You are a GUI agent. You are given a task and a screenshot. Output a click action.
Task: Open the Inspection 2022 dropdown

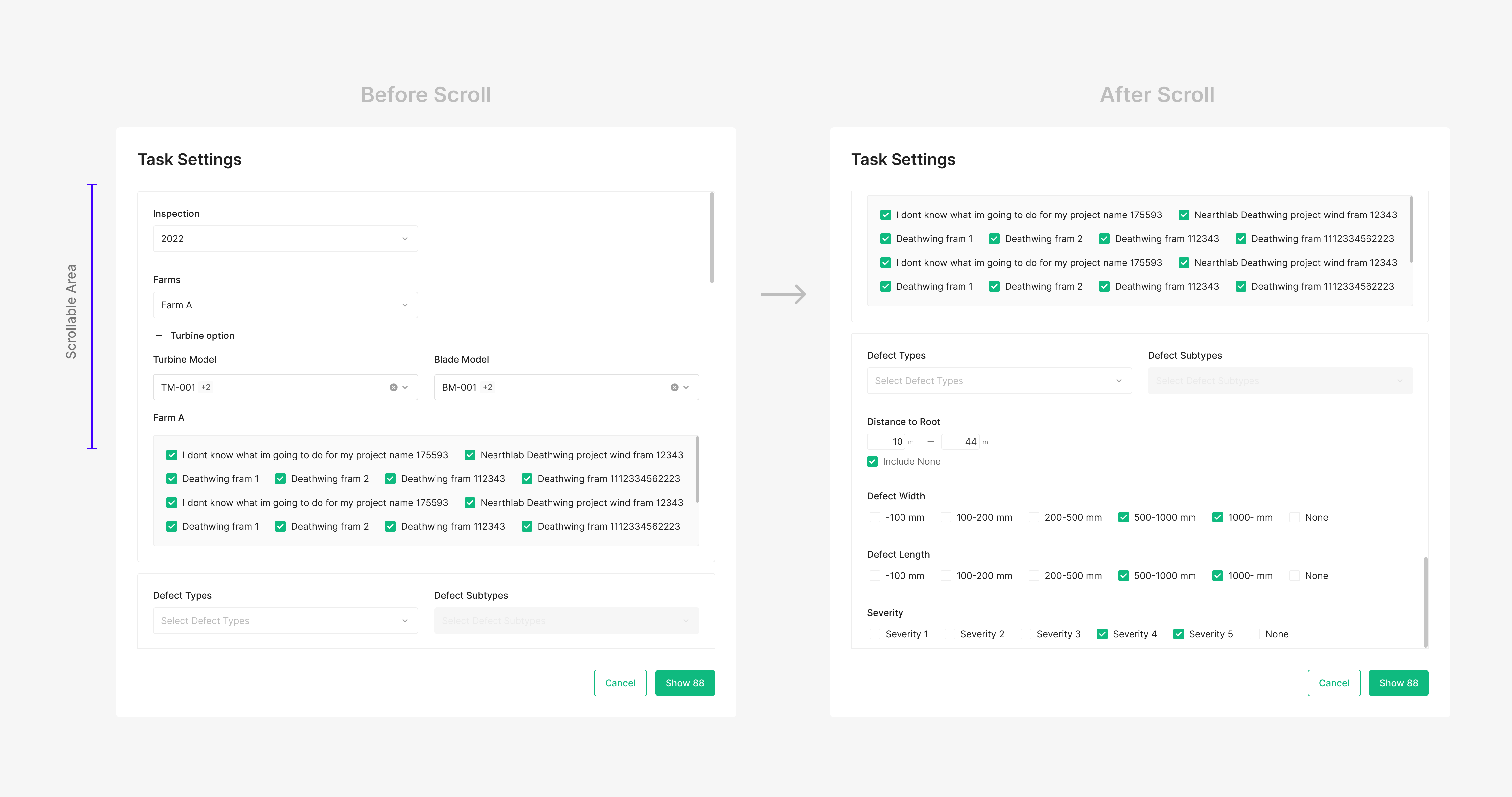point(285,238)
